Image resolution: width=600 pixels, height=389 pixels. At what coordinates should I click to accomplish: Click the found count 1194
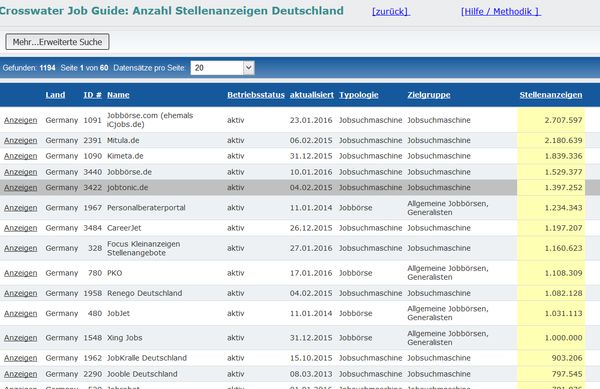(47, 68)
